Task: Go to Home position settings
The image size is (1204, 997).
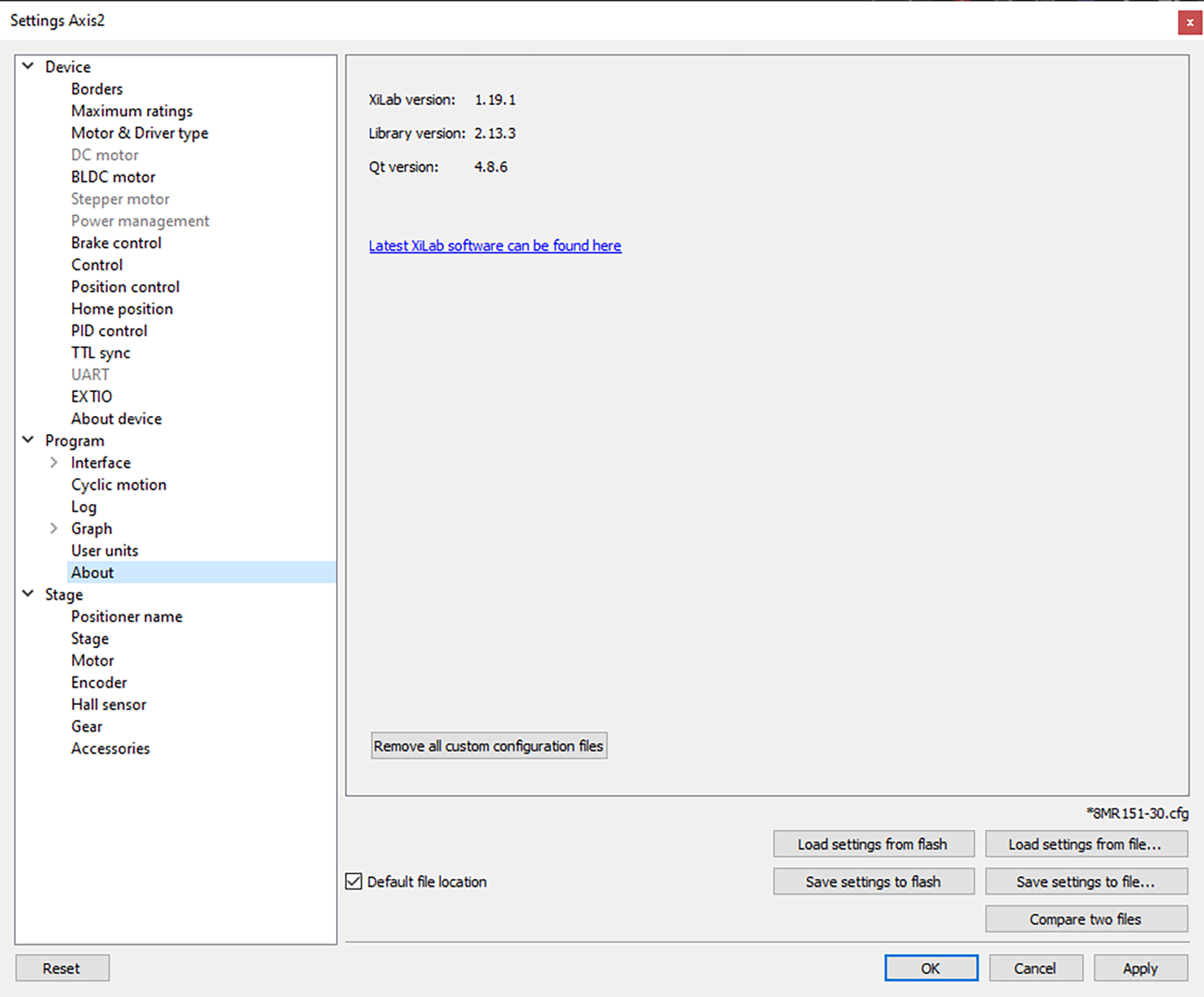Action: [122, 309]
